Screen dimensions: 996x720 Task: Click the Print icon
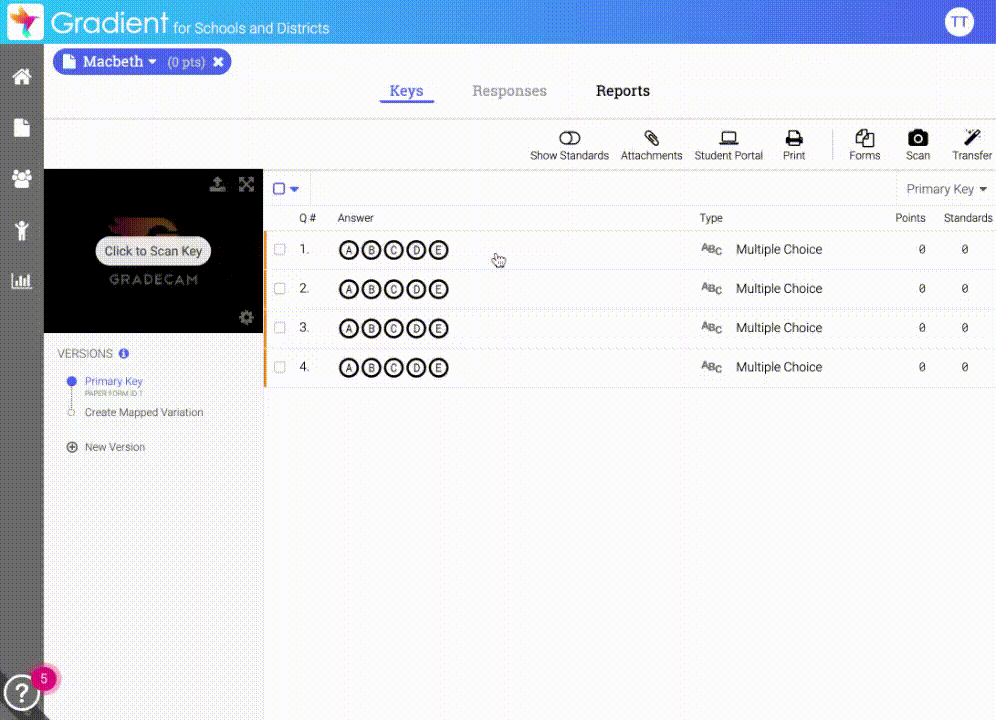[x=794, y=144]
